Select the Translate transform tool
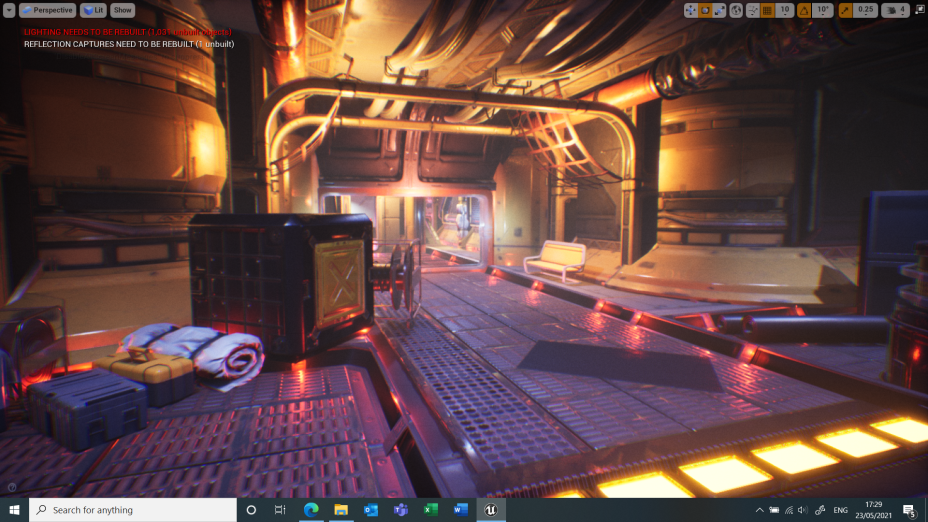The height and width of the screenshot is (522, 928). pos(691,10)
